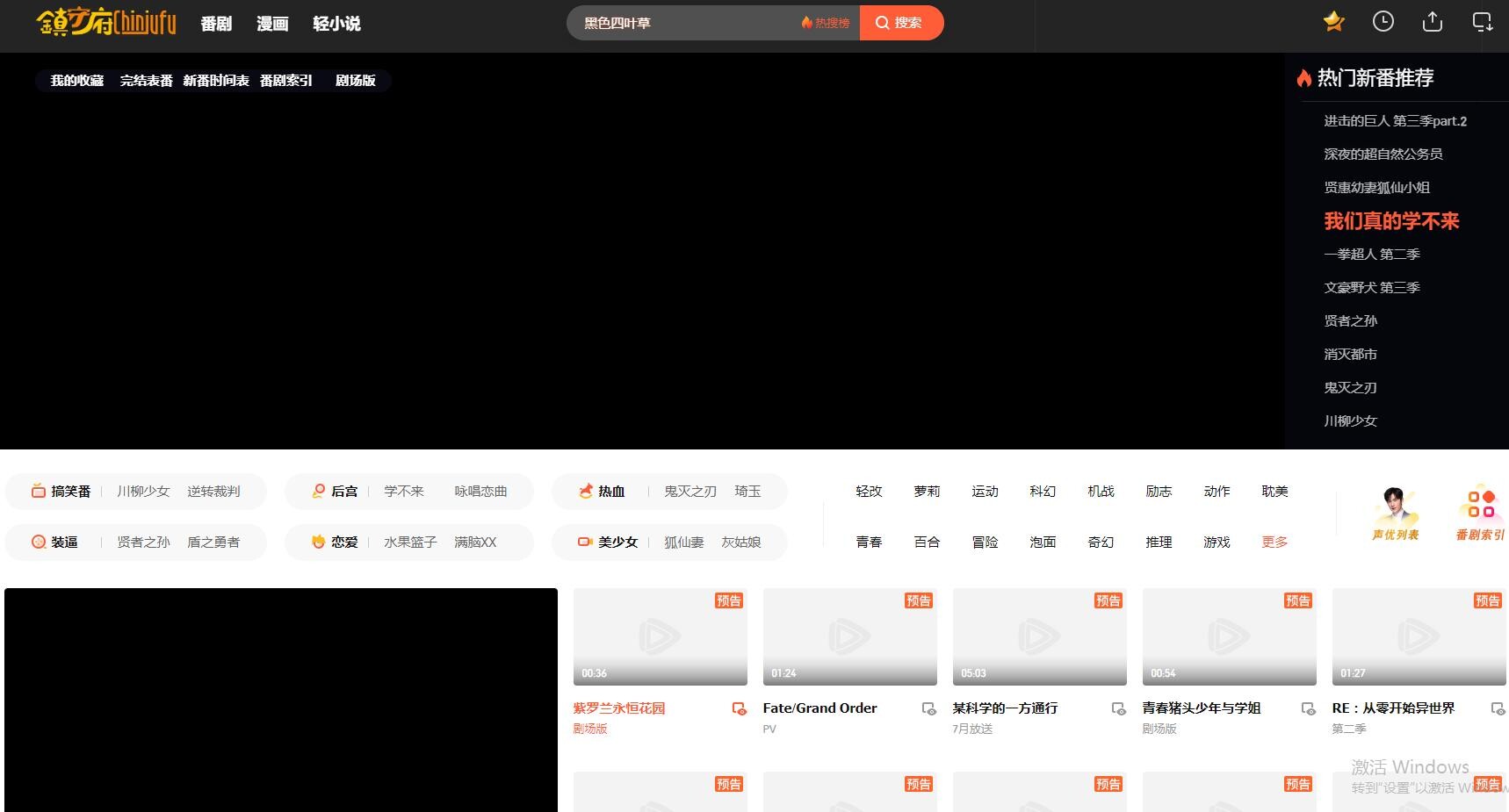Open the 番剧索引 grid icon

click(1480, 513)
